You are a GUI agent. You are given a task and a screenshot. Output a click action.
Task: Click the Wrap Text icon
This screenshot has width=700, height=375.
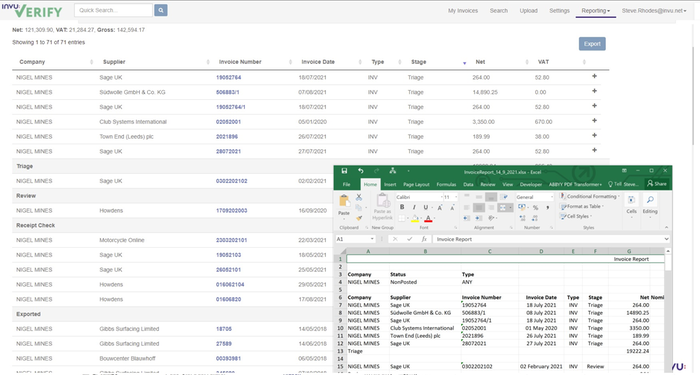[505, 197]
